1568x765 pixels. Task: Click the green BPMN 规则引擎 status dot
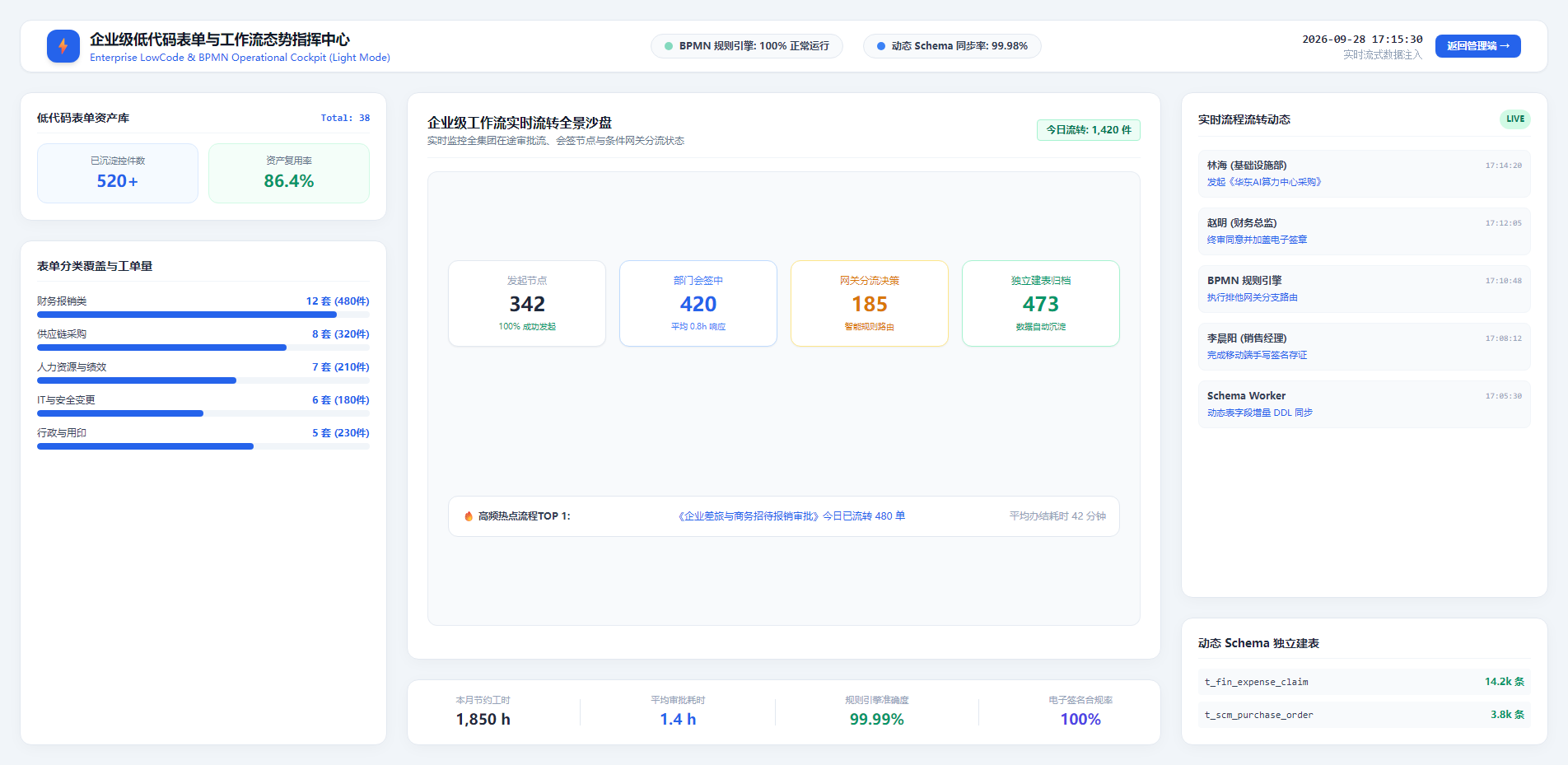click(669, 46)
